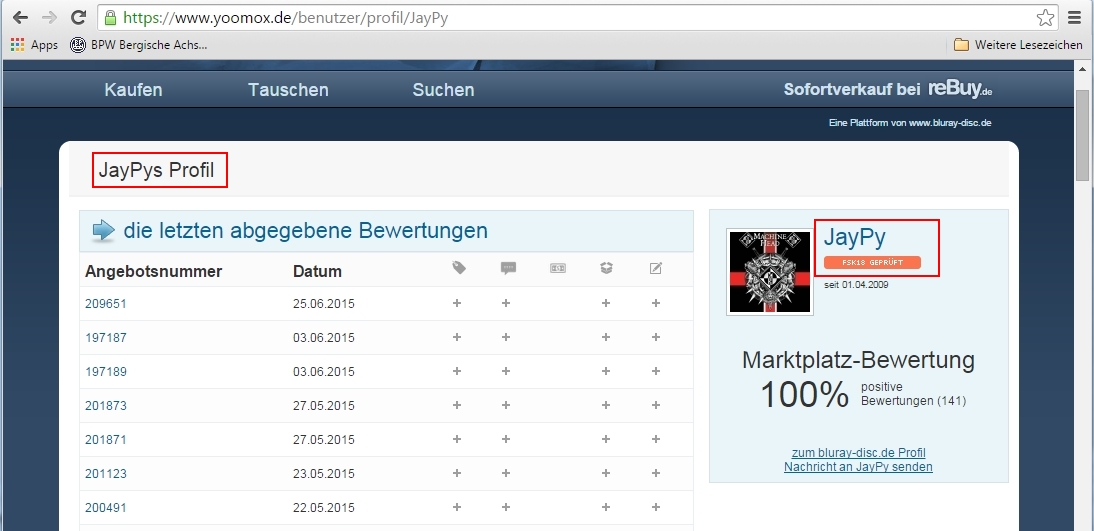The width and height of the screenshot is (1094, 531).
Task: Open the Suchen navigation menu
Action: pyautogui.click(x=443, y=90)
